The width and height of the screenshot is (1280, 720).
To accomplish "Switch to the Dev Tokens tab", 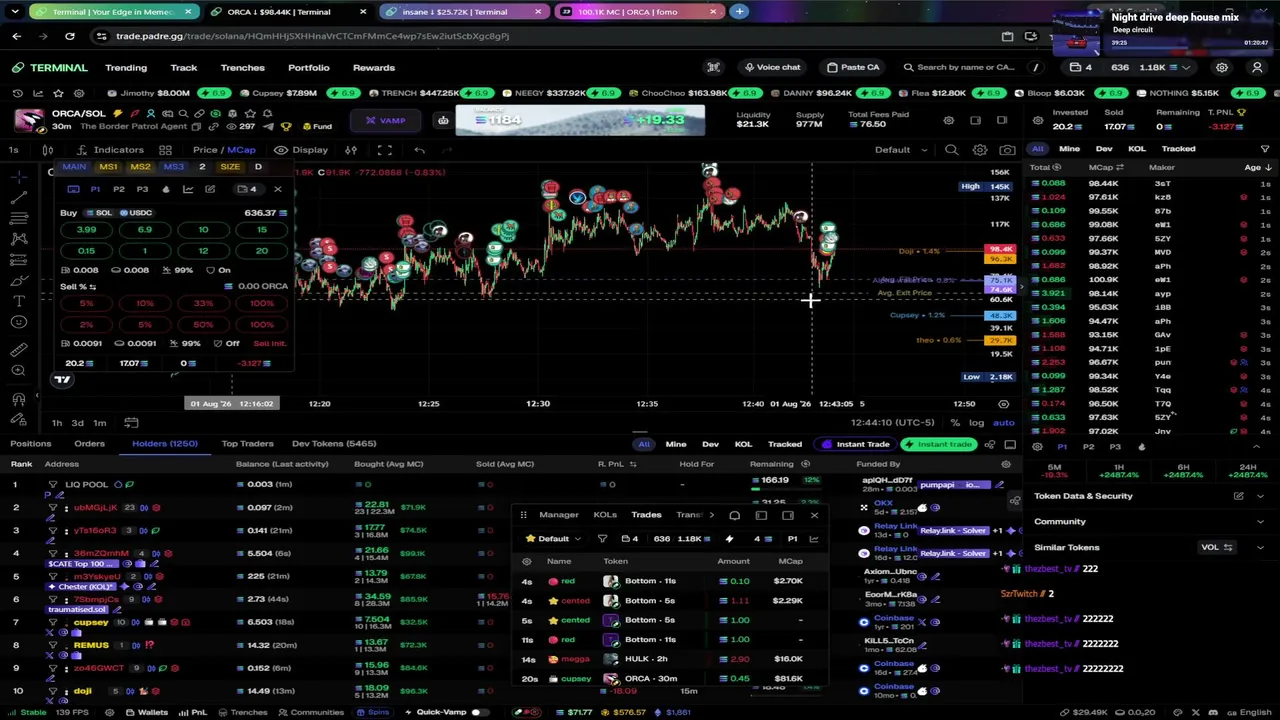I will (x=334, y=444).
